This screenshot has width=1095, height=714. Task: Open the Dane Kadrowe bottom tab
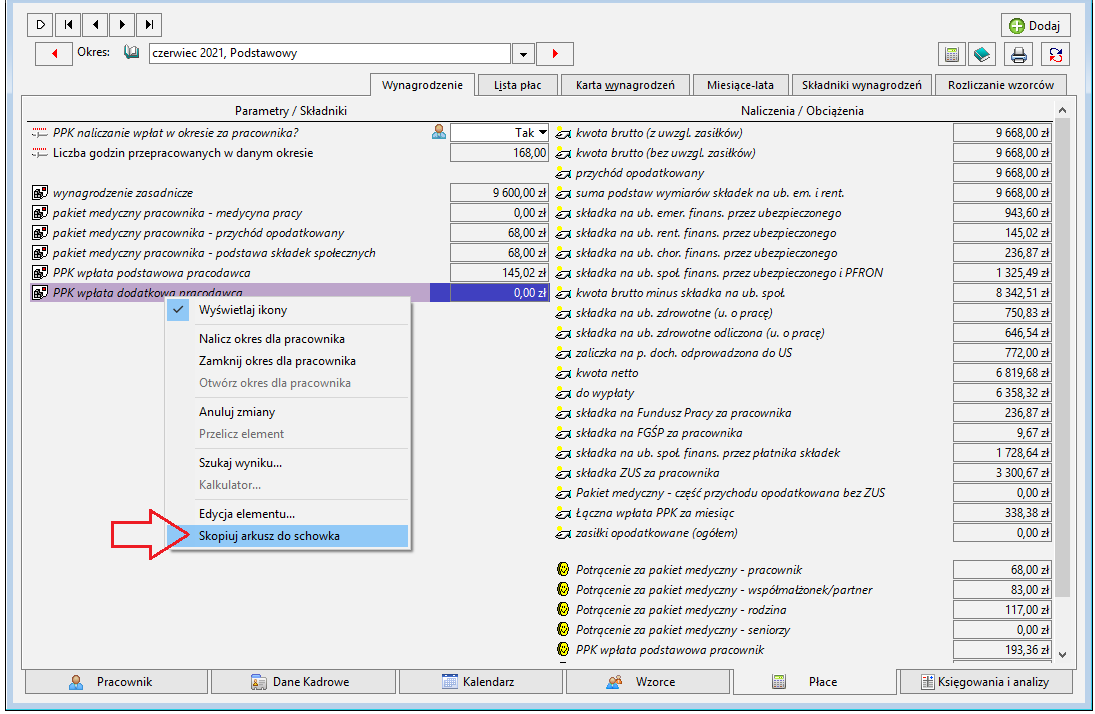pos(303,682)
